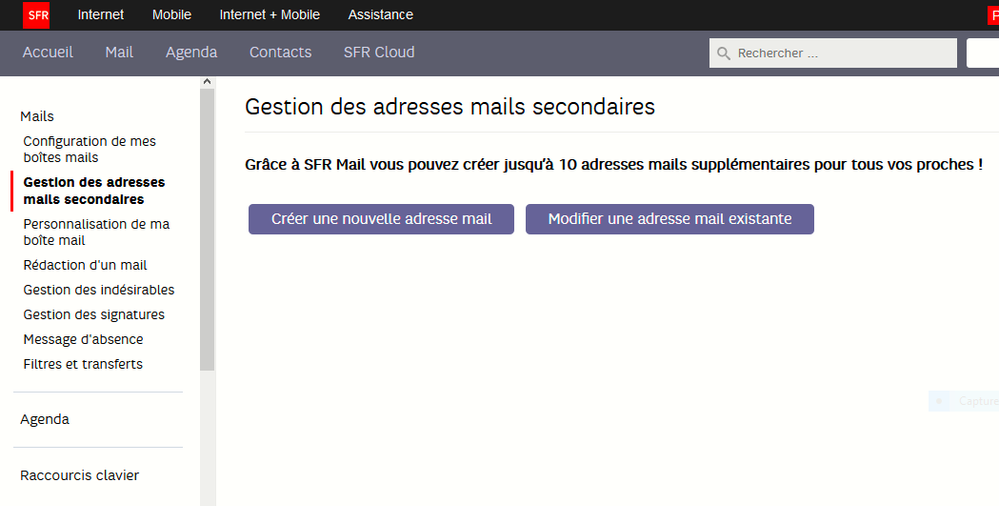Open the Internet + Mobile menu
This screenshot has width=999, height=506.
pos(270,15)
